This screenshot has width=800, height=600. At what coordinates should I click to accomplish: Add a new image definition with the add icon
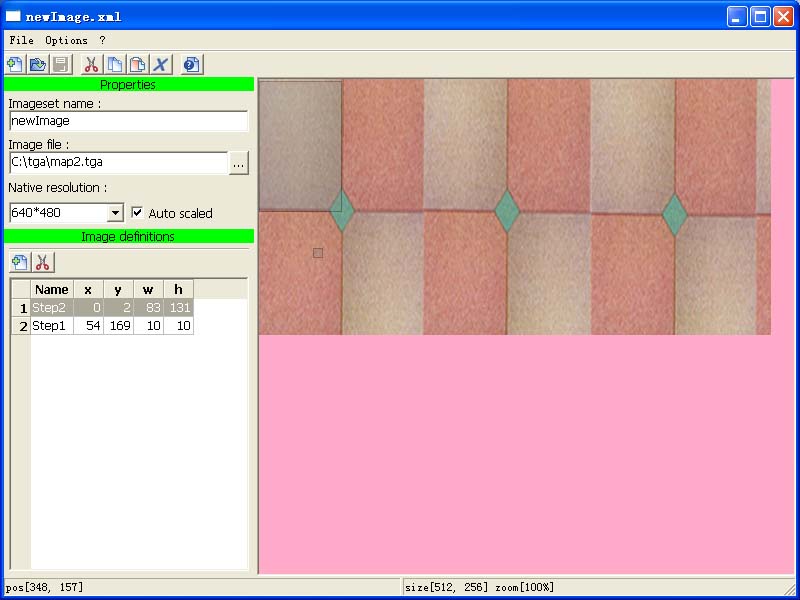pyautogui.click(x=19, y=263)
